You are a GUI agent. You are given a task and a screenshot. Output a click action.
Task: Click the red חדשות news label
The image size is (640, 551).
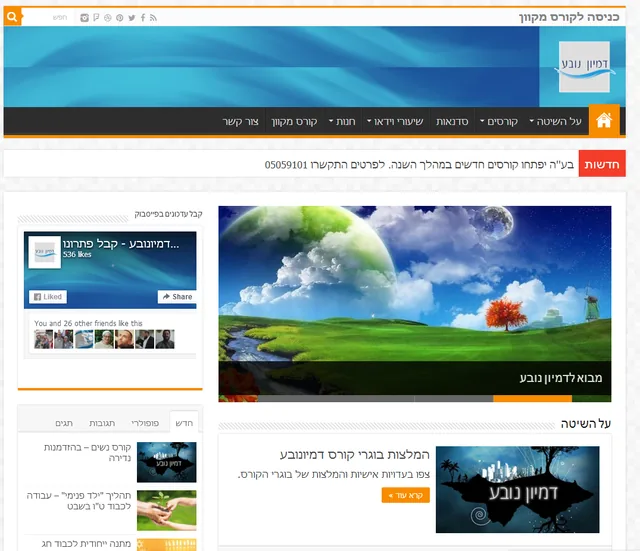pos(602,164)
